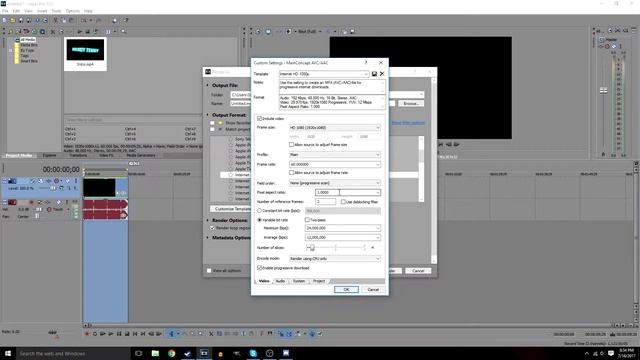
Task: Click the Loop Playback button in transport bar
Action: pos(95,333)
